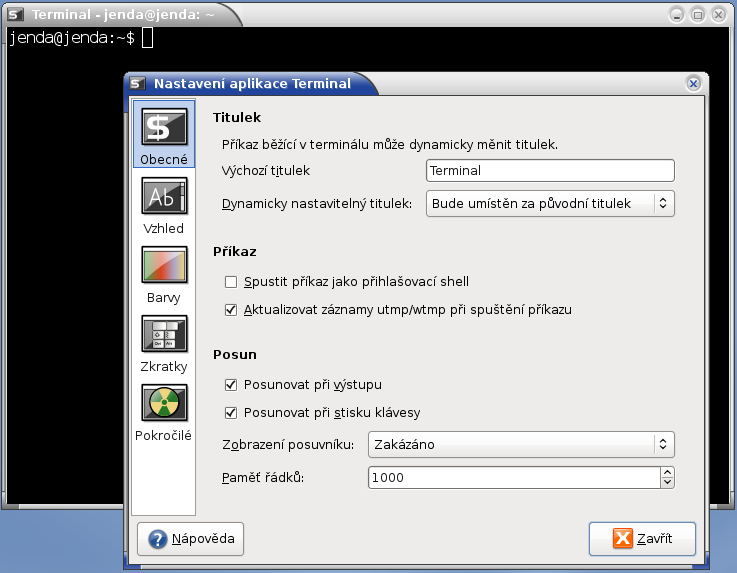
Task: Click the Posun section heading
Action: point(235,354)
